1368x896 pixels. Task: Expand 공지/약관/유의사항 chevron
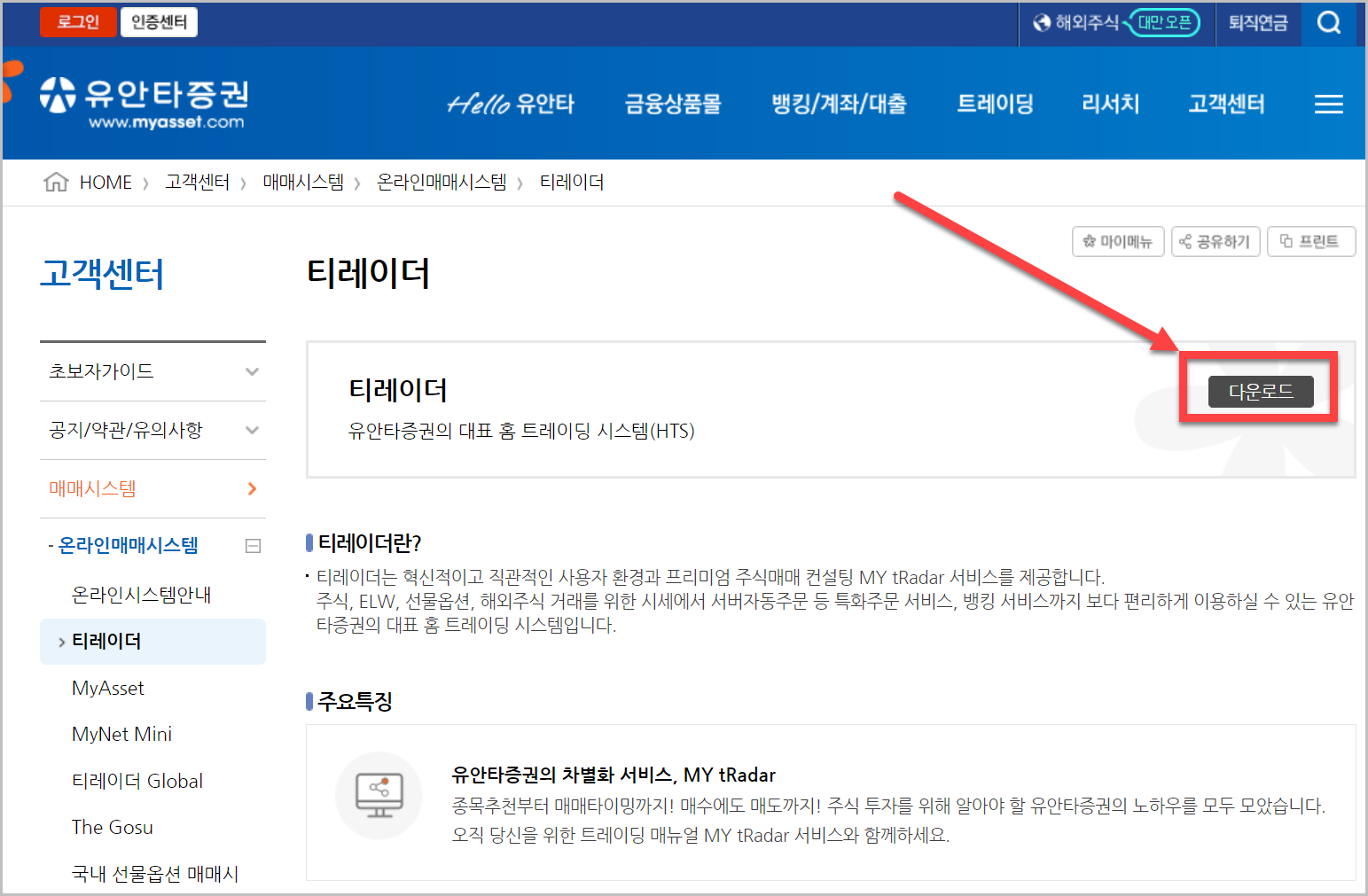point(253,430)
